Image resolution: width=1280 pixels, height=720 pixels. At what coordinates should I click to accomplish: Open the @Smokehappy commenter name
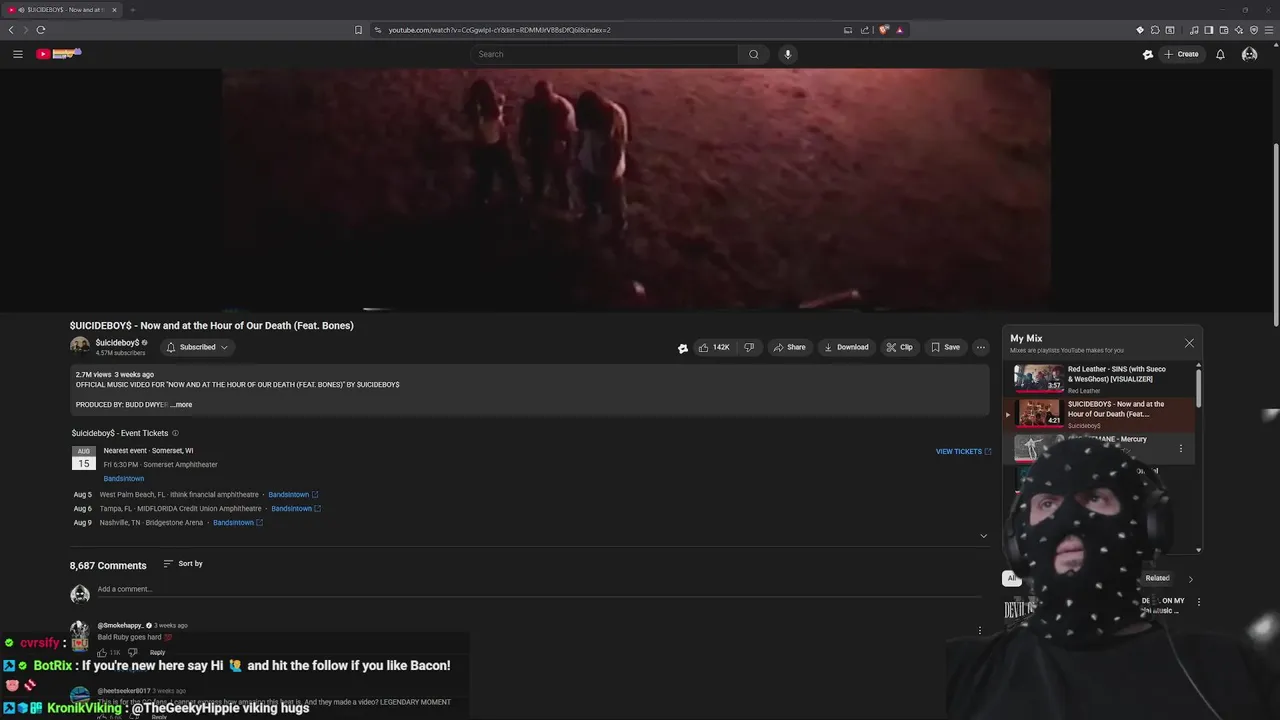coord(121,625)
